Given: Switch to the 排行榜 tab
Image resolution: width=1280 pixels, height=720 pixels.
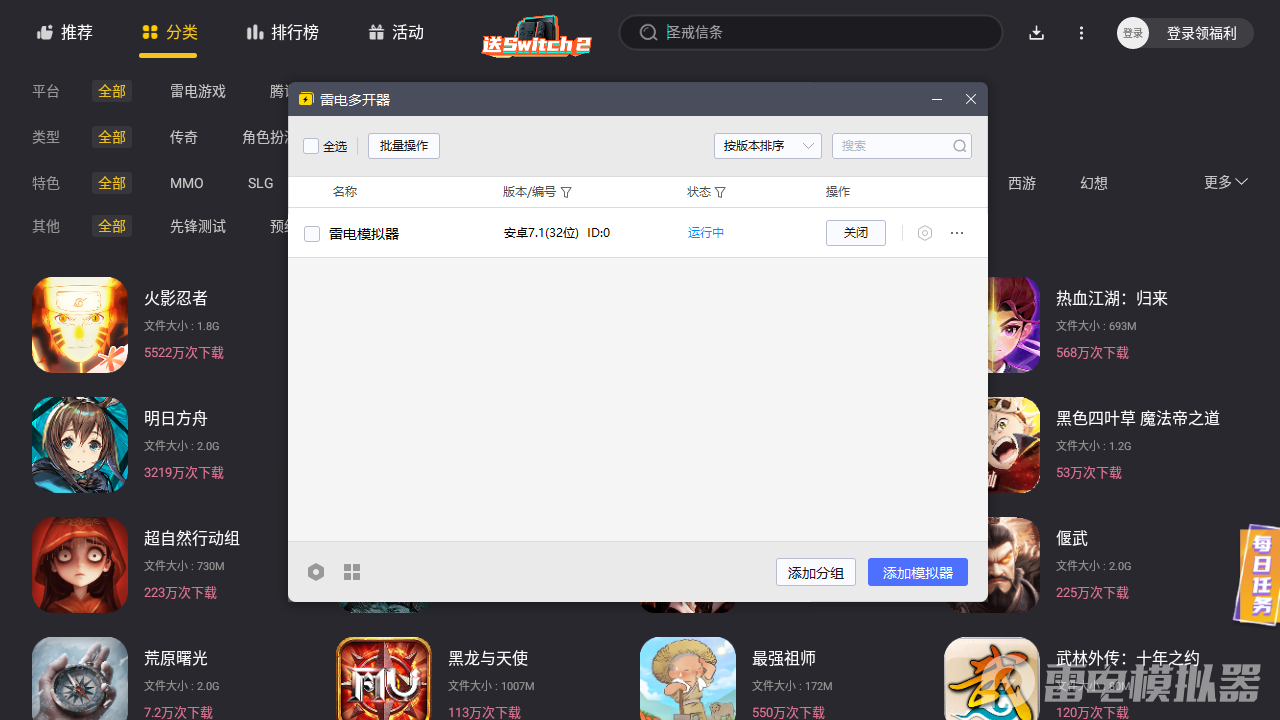Looking at the screenshot, I should (x=283, y=32).
